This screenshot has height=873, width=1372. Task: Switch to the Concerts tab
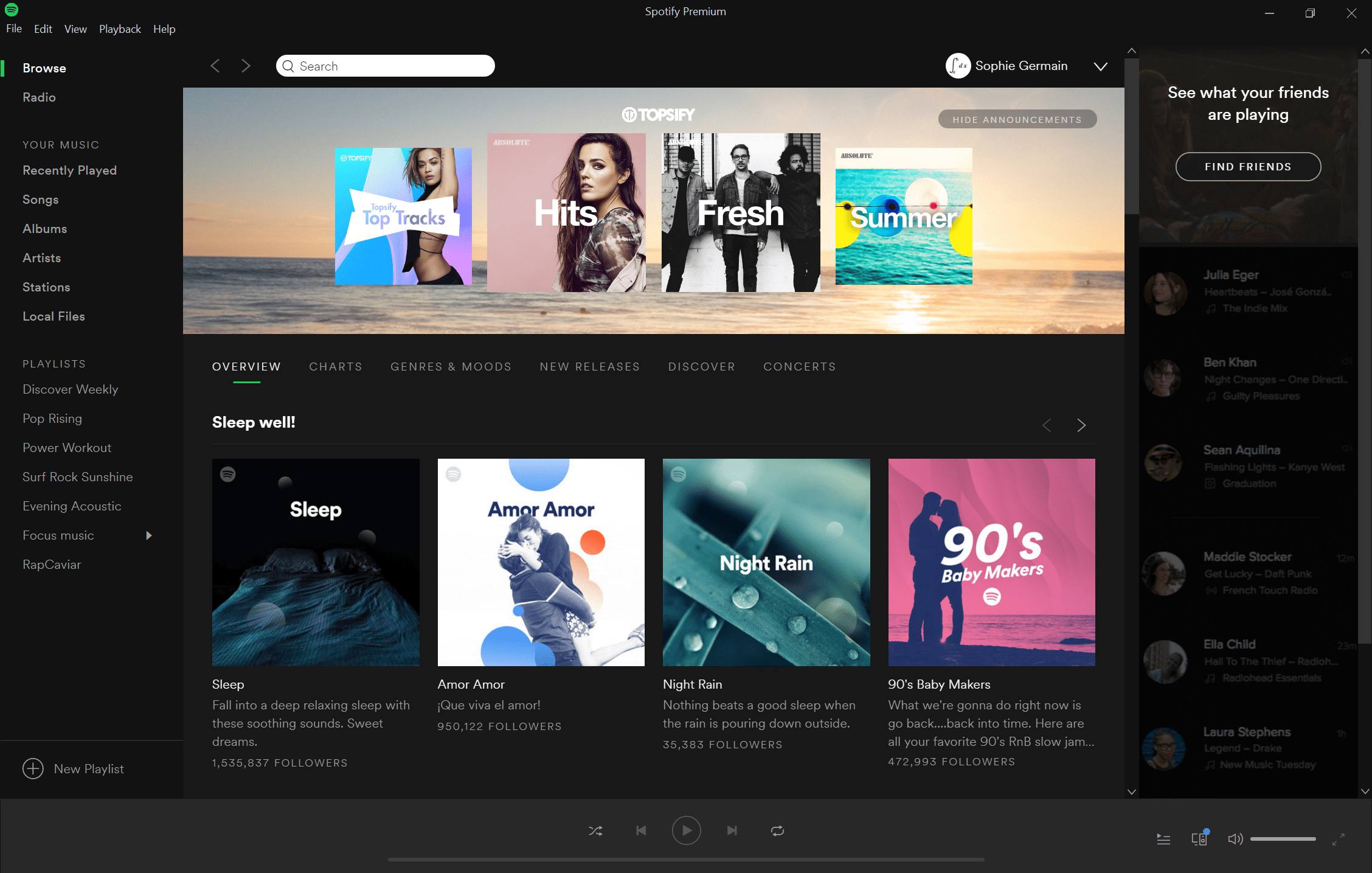click(x=800, y=367)
